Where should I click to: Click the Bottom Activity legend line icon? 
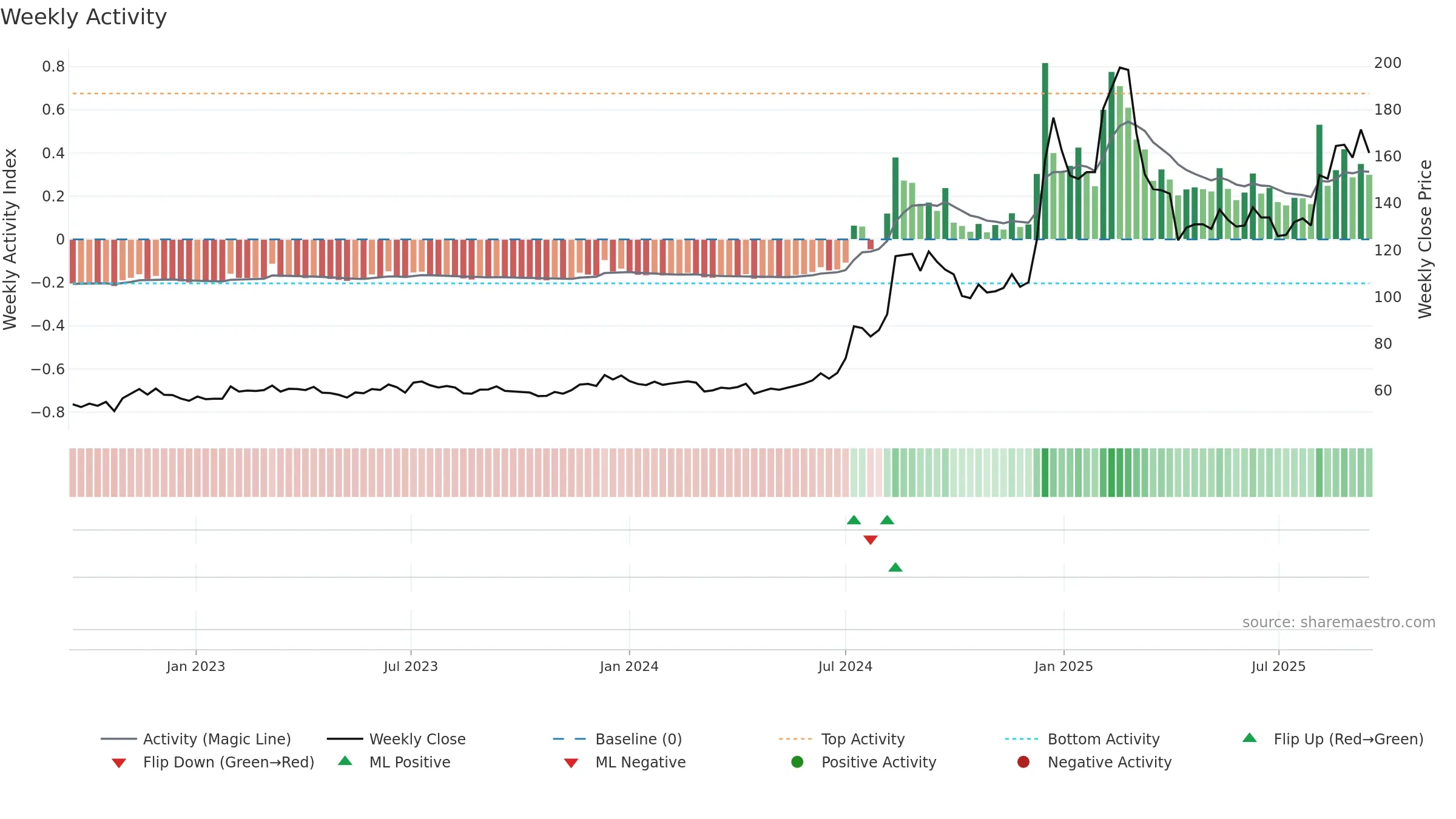click(1022, 739)
